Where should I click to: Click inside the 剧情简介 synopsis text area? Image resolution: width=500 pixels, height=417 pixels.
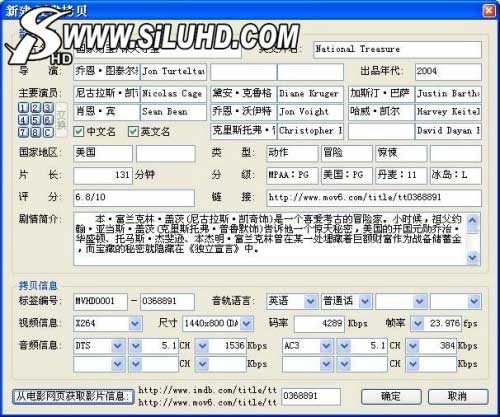pos(270,239)
